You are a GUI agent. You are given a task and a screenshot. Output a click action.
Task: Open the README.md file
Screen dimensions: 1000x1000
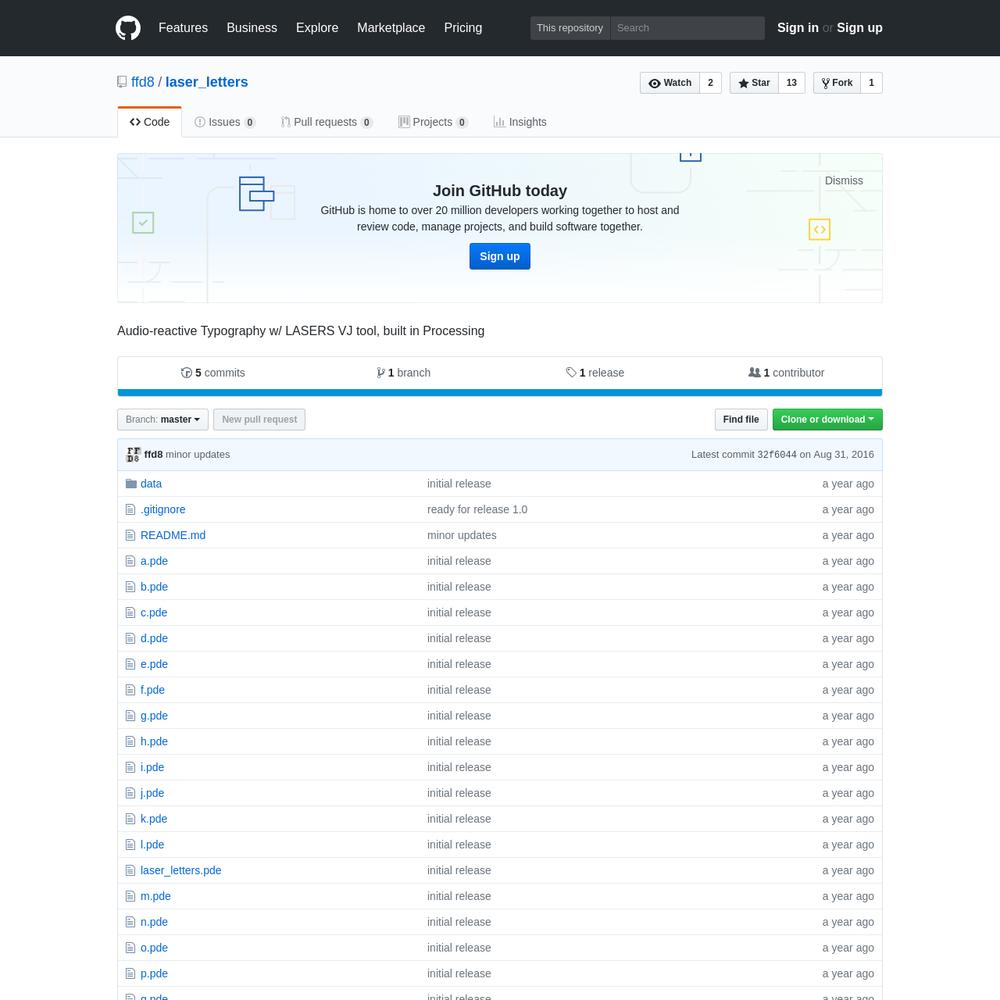point(173,536)
